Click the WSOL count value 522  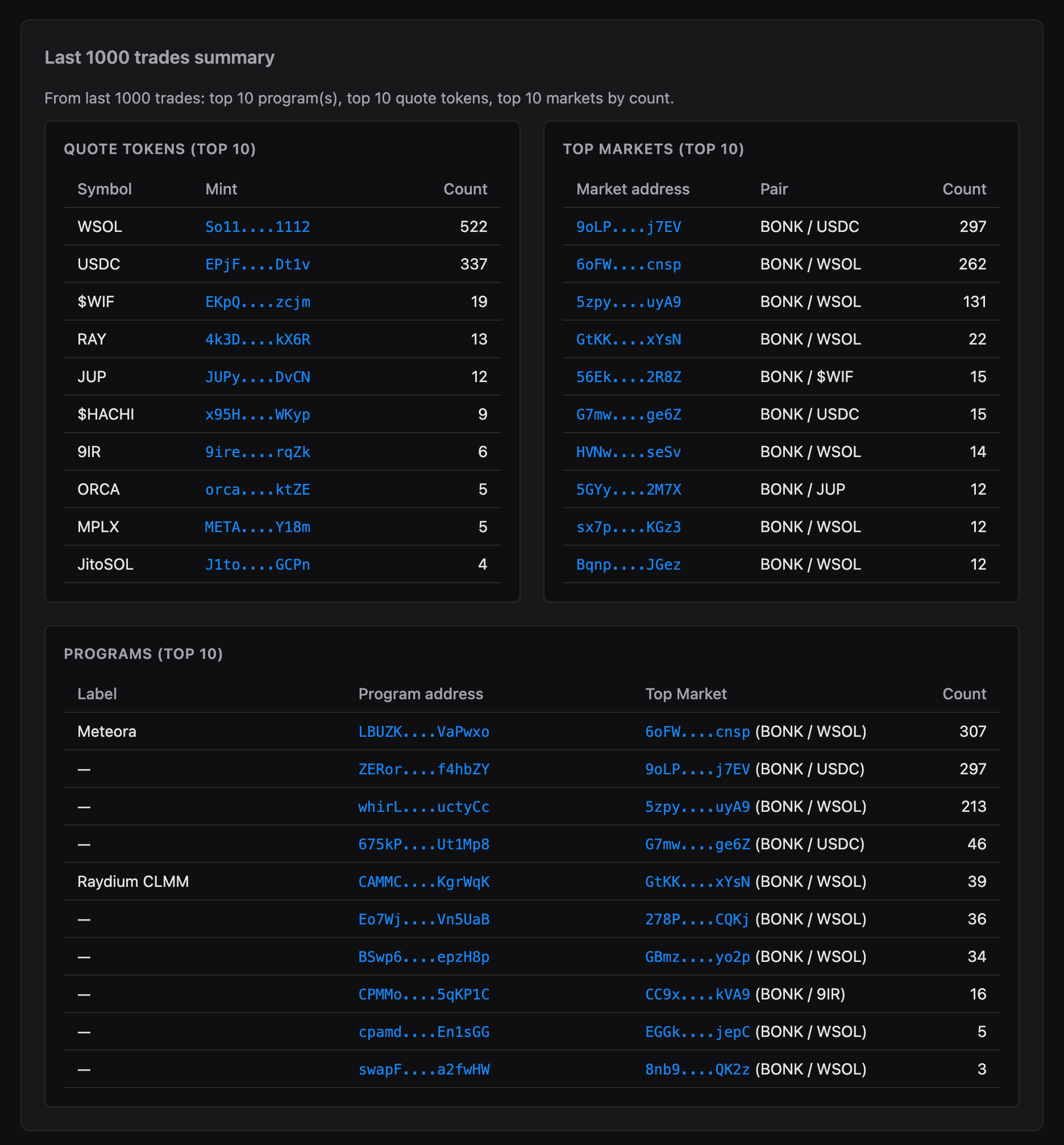[x=473, y=227]
